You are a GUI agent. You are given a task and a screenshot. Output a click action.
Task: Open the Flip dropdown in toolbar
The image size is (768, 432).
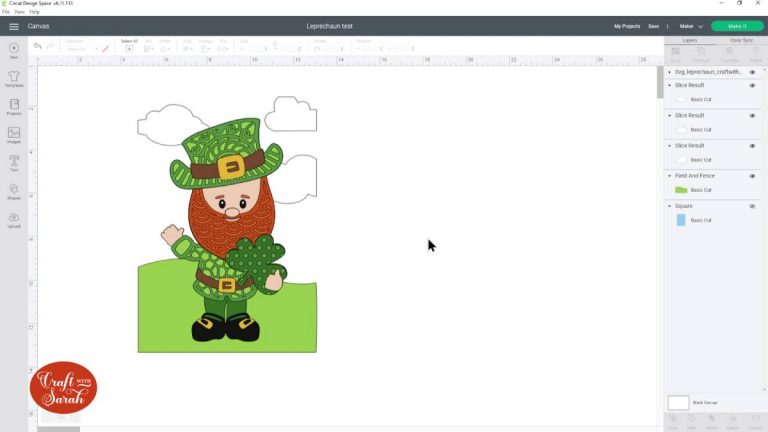point(223,49)
